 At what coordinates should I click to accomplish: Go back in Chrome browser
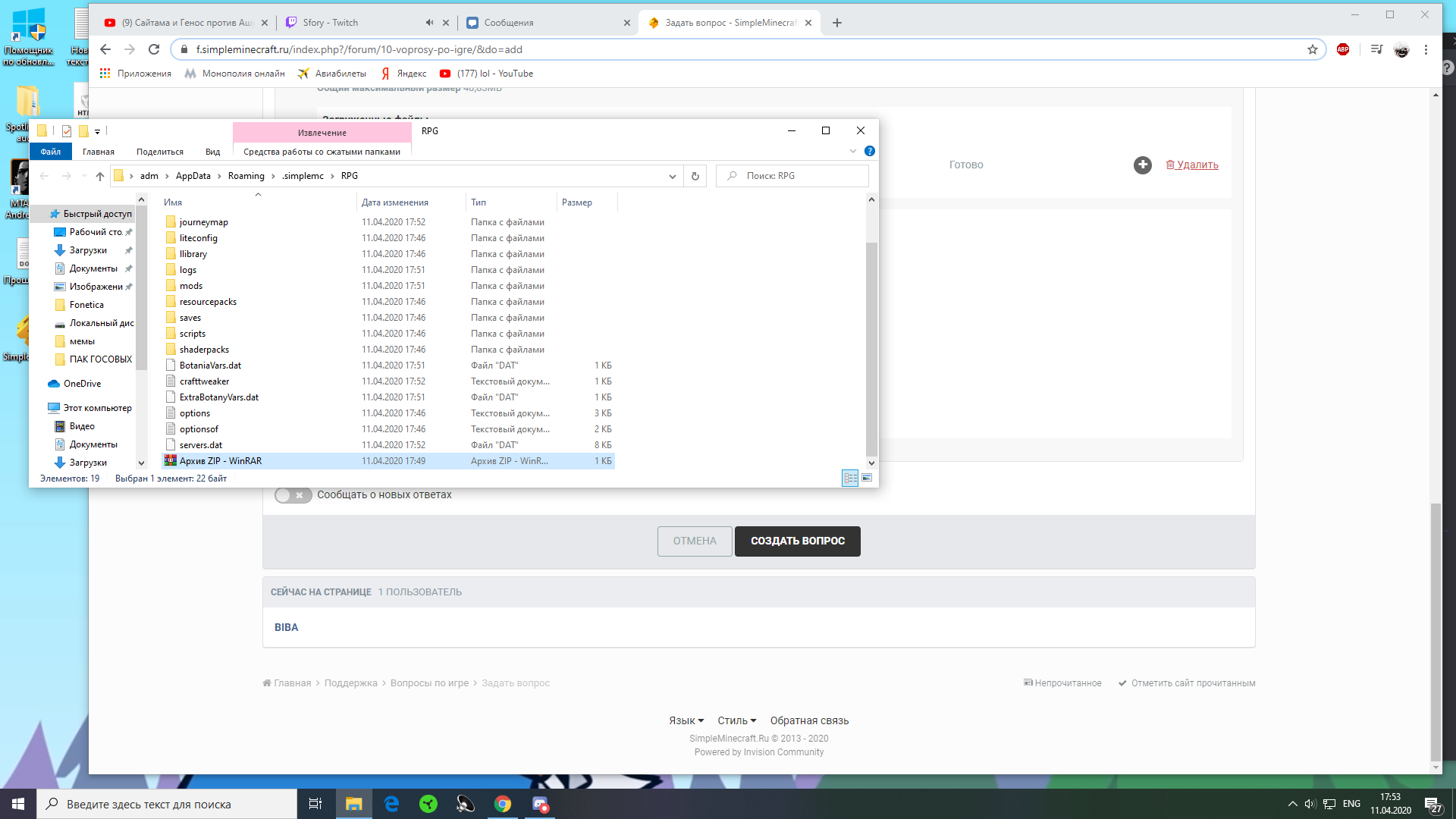click(x=105, y=49)
